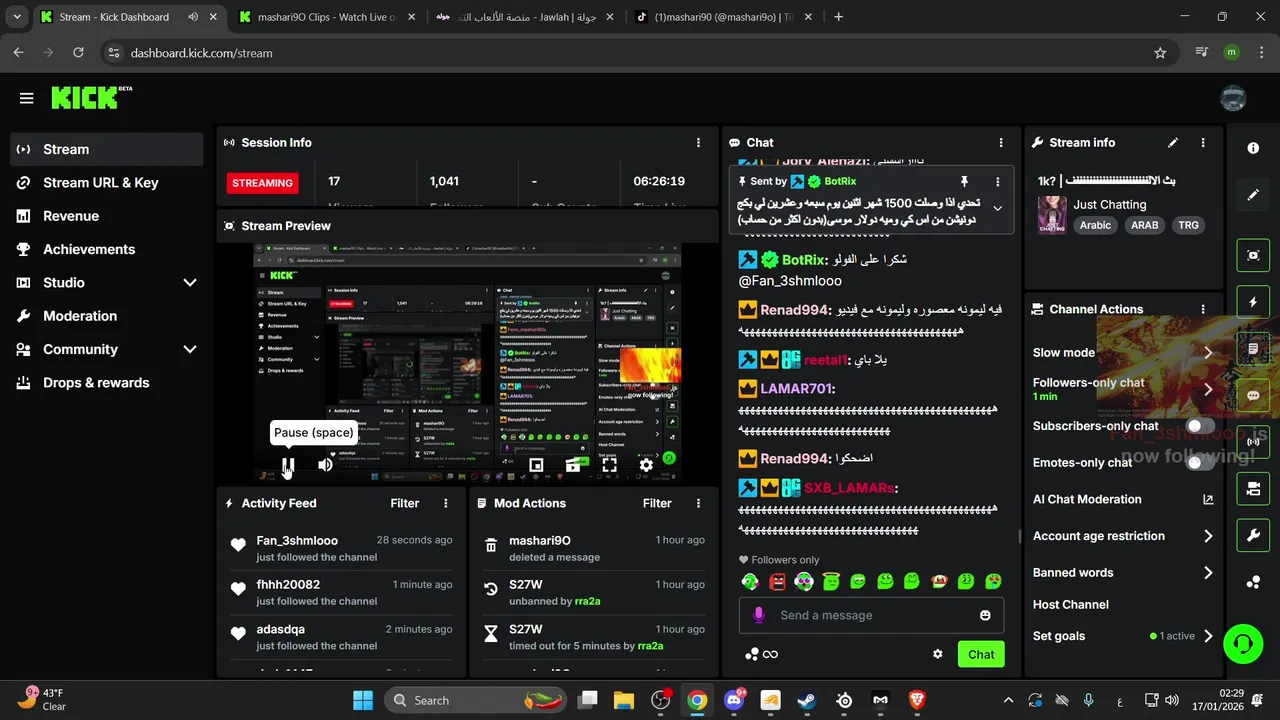Insert the red angry emote
This screenshot has height=720, width=1280.
(x=777, y=581)
